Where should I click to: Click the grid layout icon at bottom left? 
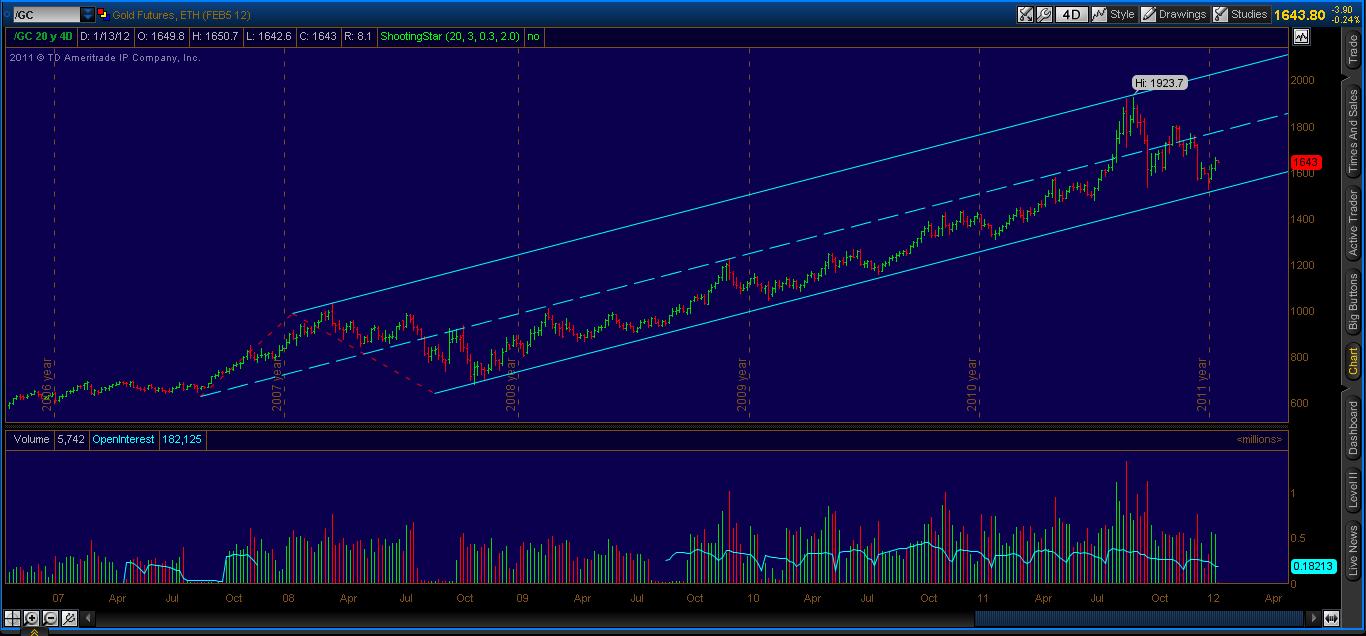click(x=12, y=618)
